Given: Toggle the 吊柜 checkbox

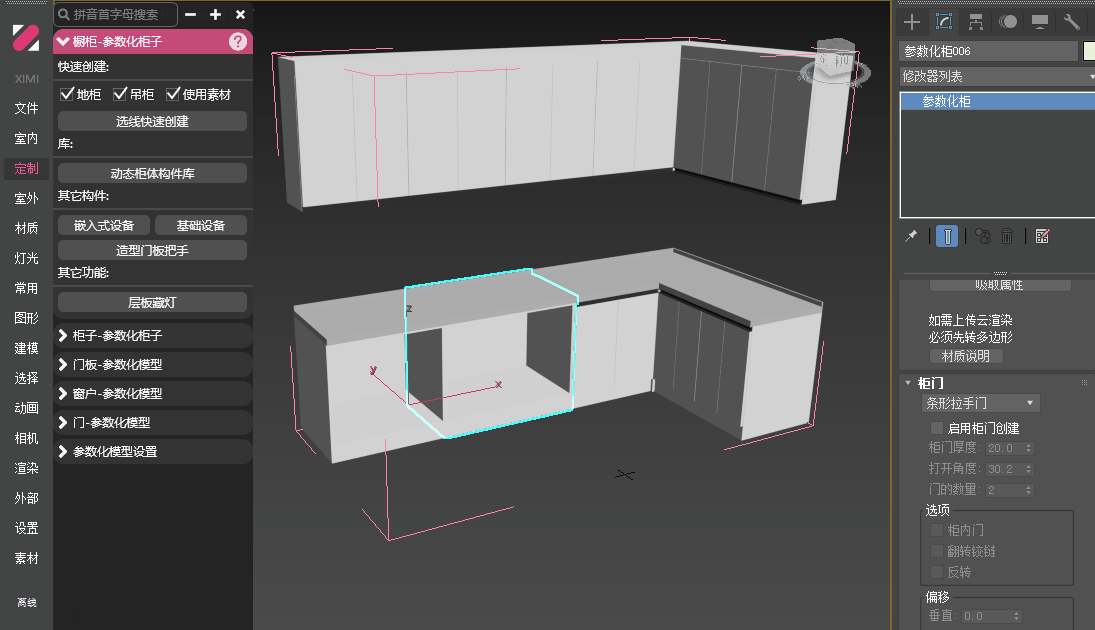Looking at the screenshot, I should tap(120, 94).
